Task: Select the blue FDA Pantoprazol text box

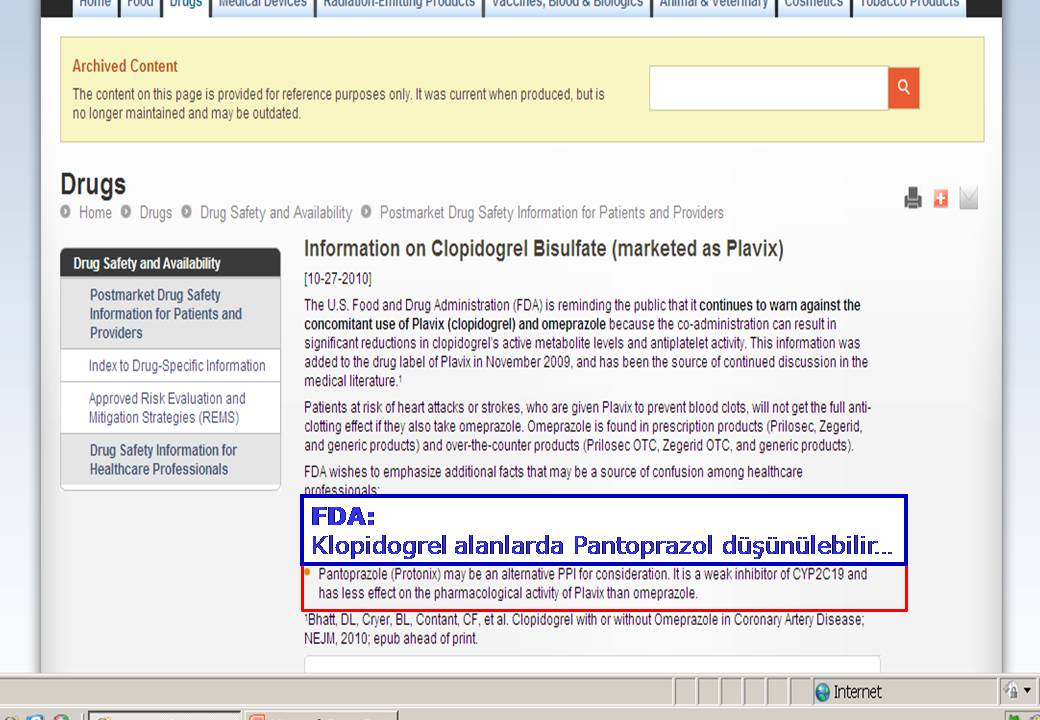Action: pos(605,530)
